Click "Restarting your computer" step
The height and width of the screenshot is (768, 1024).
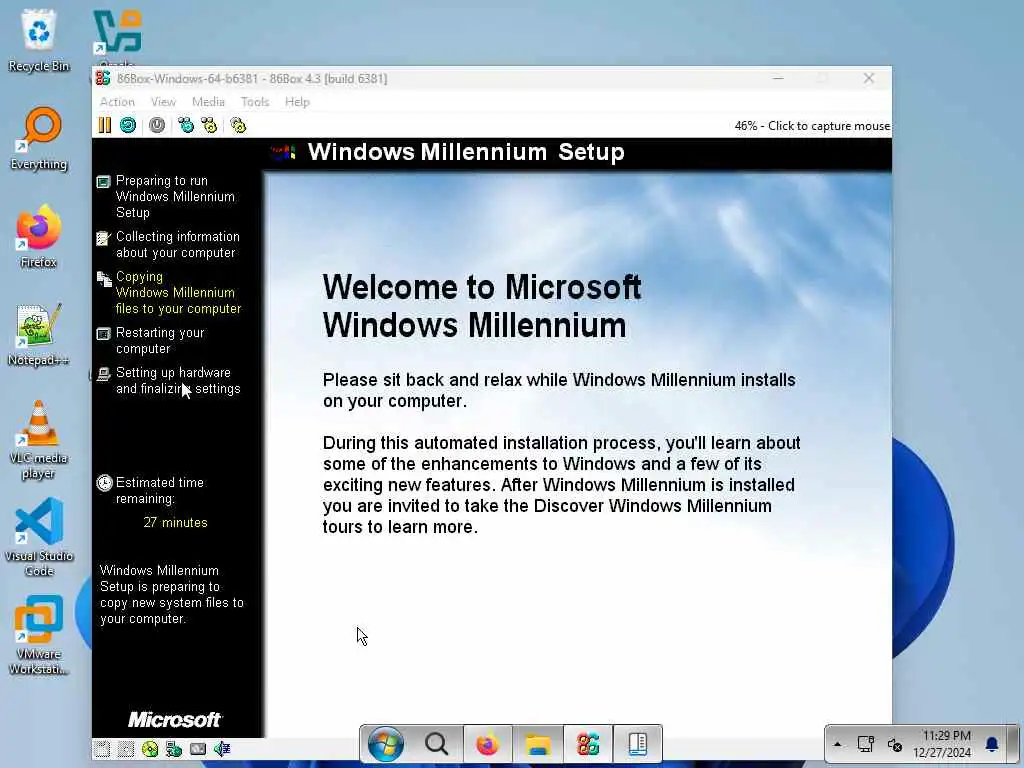click(160, 340)
